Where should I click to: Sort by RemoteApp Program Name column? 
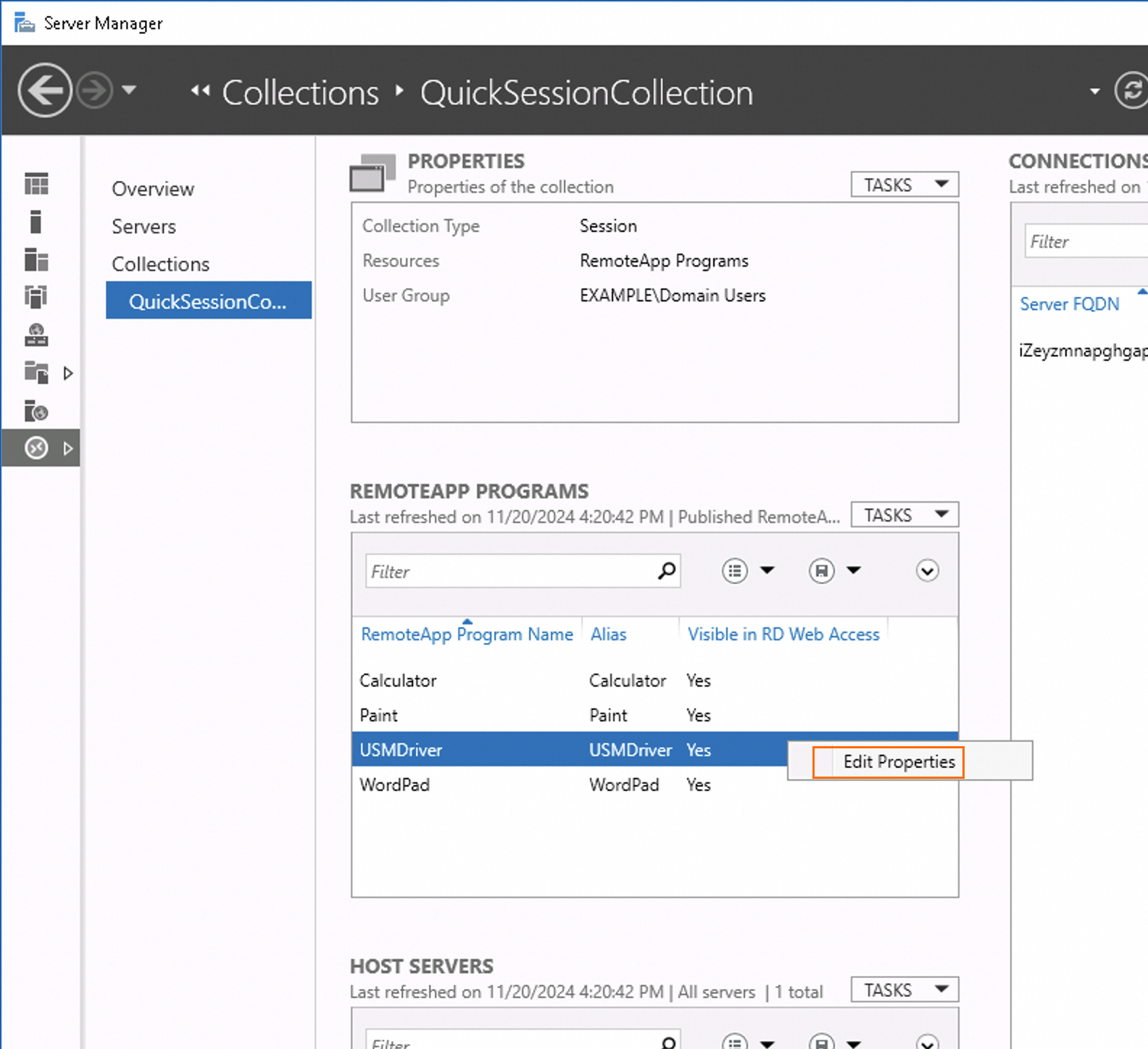click(x=467, y=634)
